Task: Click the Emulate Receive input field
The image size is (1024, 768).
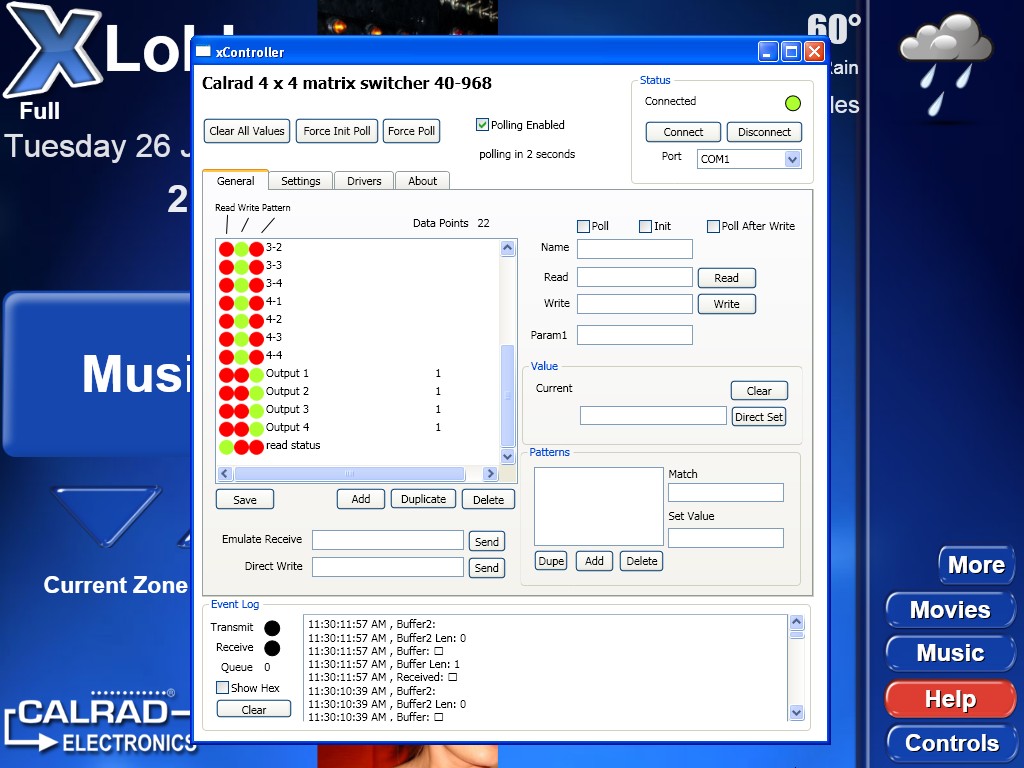Action: [x=388, y=540]
